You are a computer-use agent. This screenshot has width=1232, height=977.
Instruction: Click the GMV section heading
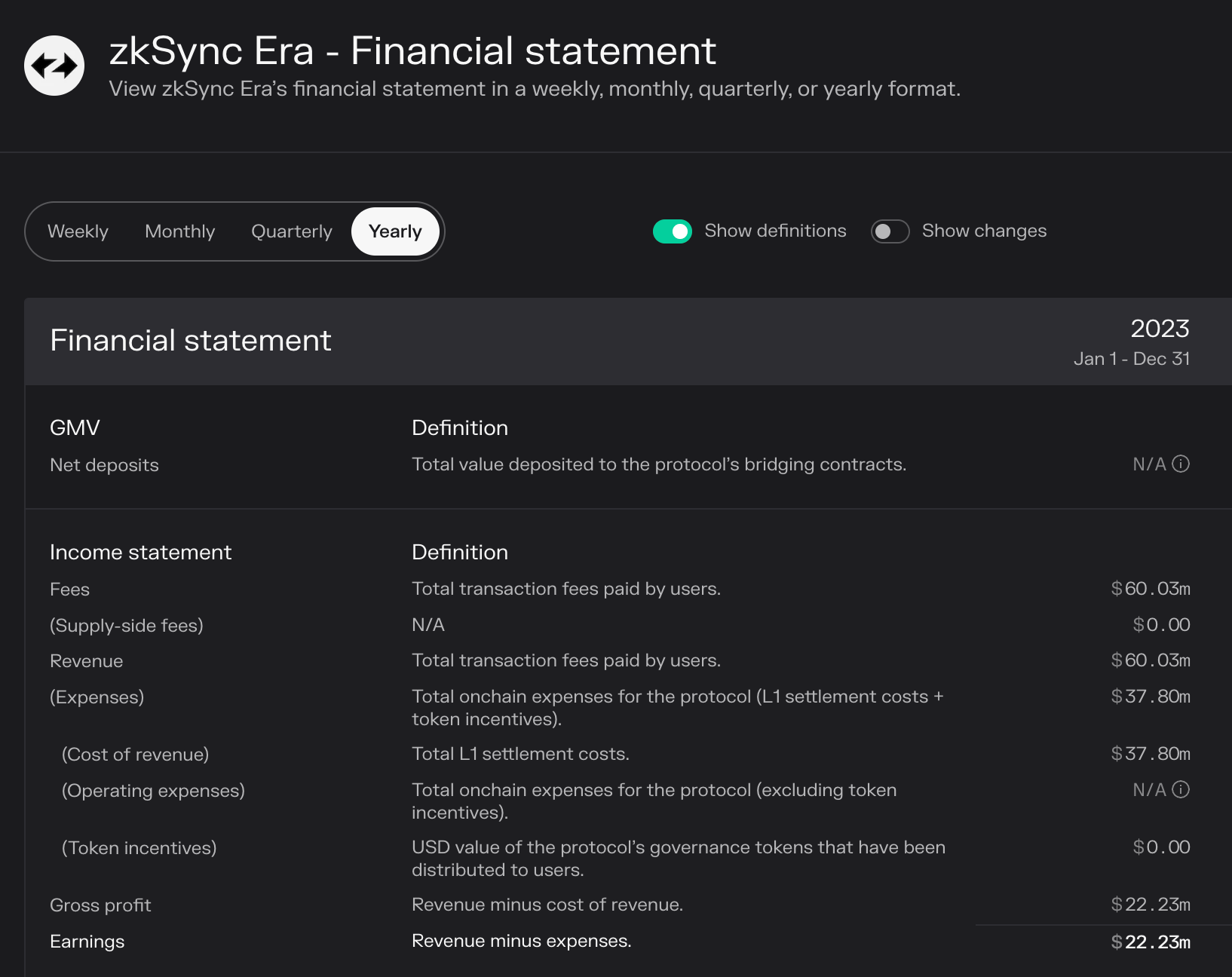point(75,428)
